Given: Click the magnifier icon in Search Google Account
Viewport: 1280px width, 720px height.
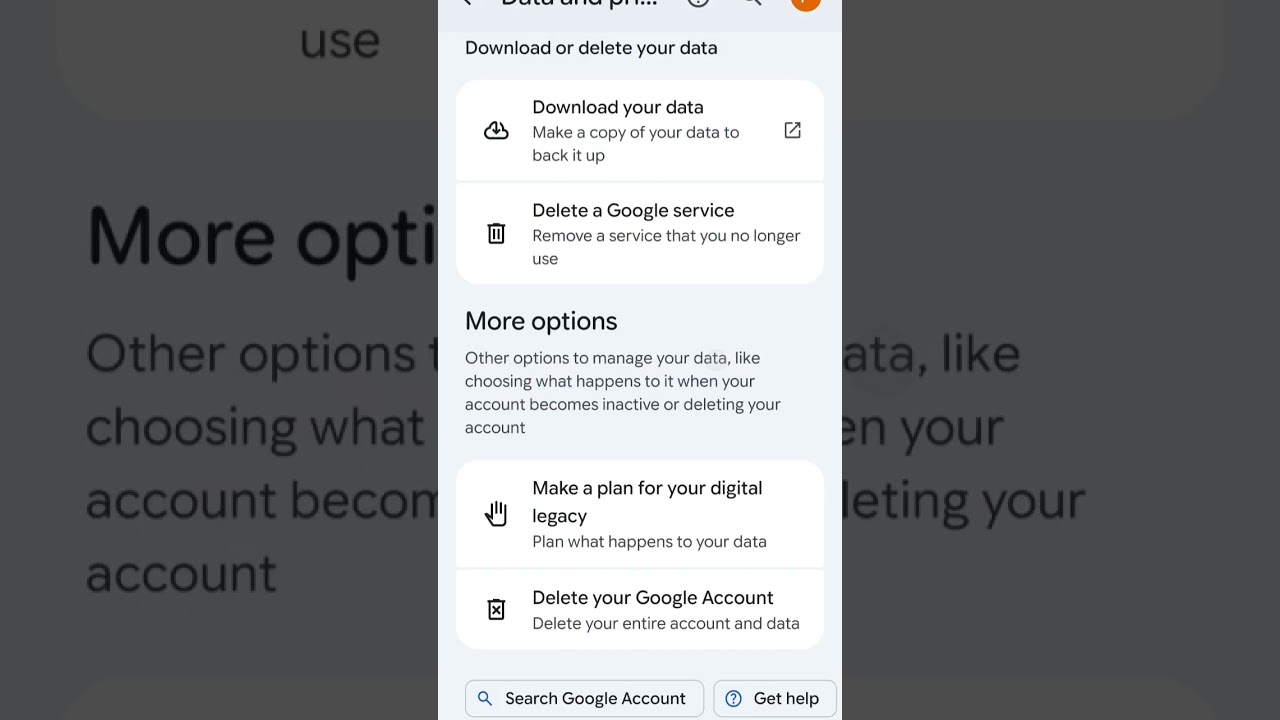Looking at the screenshot, I should click(485, 698).
